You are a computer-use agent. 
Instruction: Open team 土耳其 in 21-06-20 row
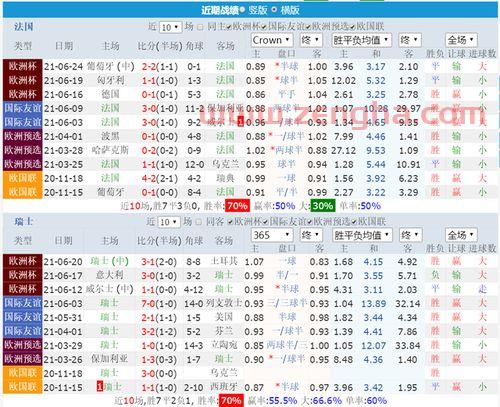click(224, 261)
